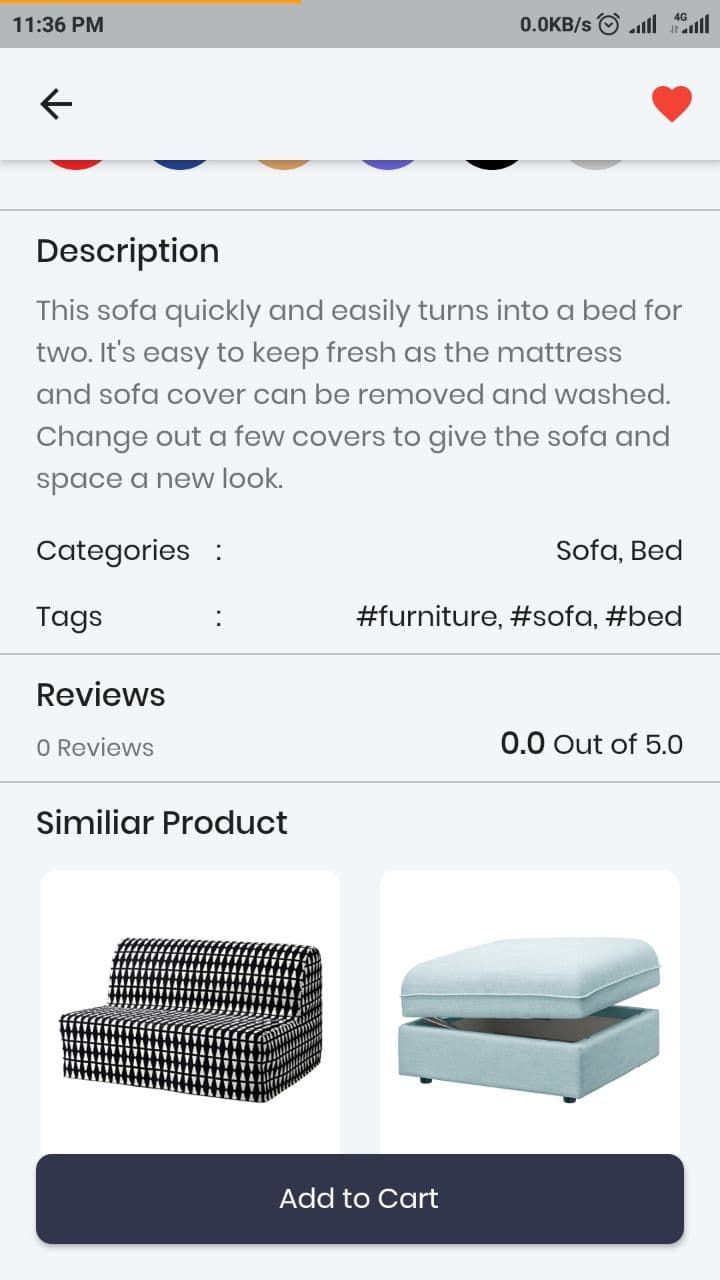Pick the gray color swatch

coord(596,164)
